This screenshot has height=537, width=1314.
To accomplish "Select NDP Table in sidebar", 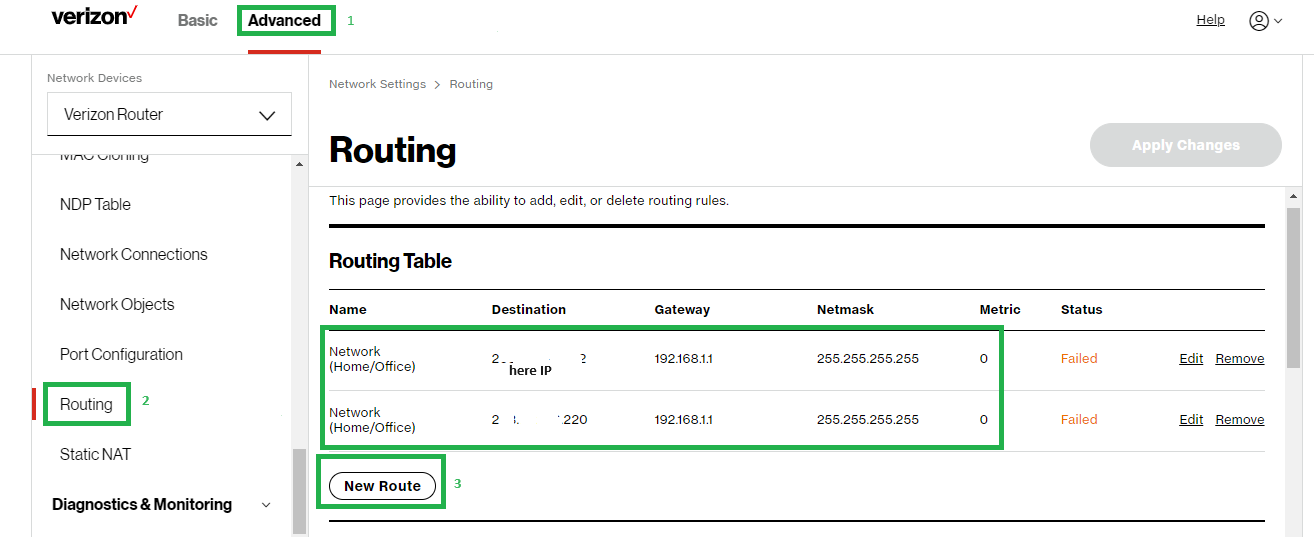I will [95, 204].
